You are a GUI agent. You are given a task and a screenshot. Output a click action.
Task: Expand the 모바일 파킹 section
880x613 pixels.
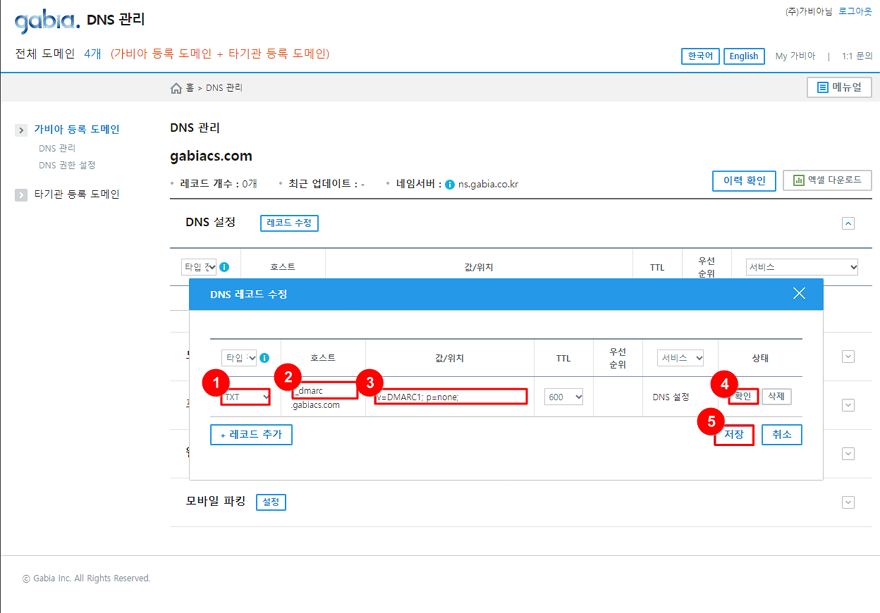(x=848, y=502)
